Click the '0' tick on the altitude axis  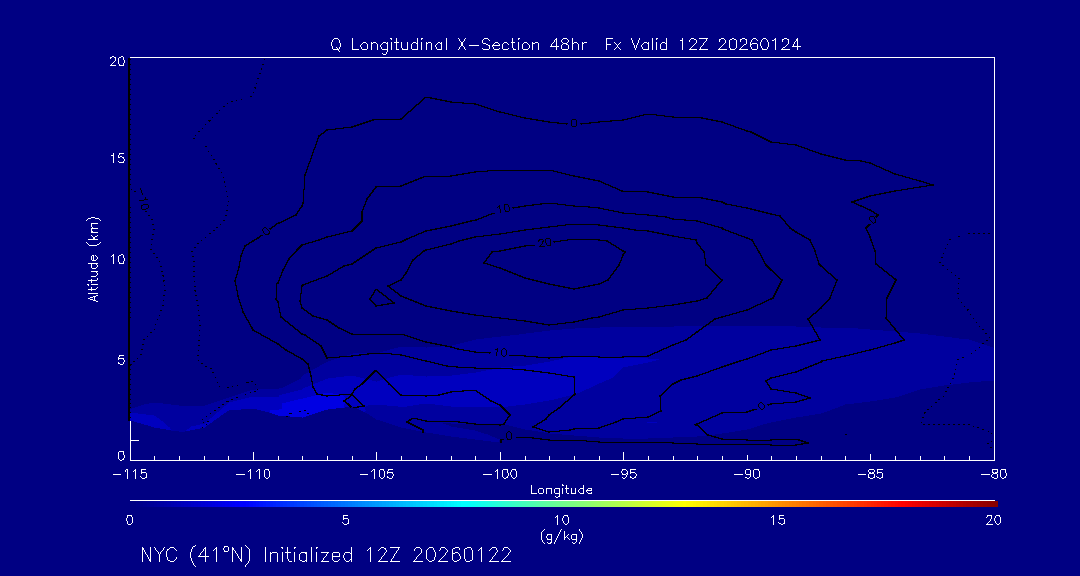121,455
